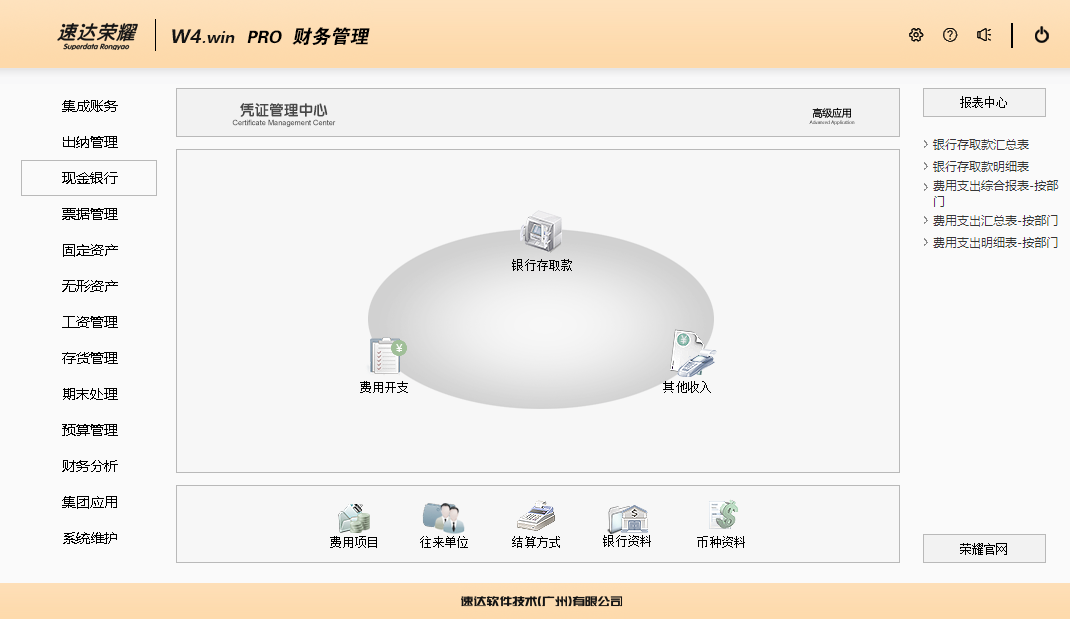Open 结算方式 settlement method icon
The image size is (1070, 619).
coord(535,518)
